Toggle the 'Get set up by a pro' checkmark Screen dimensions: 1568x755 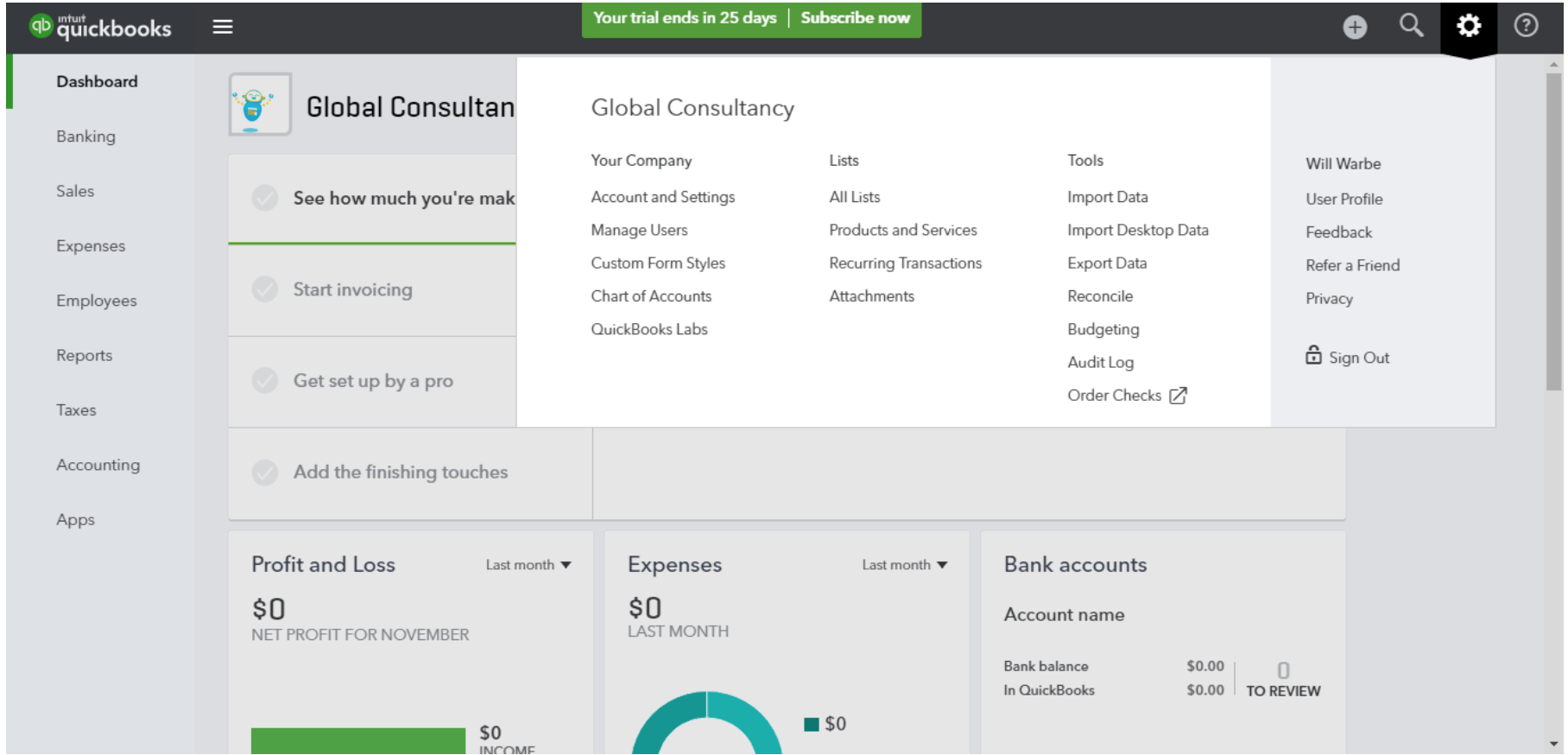265,380
